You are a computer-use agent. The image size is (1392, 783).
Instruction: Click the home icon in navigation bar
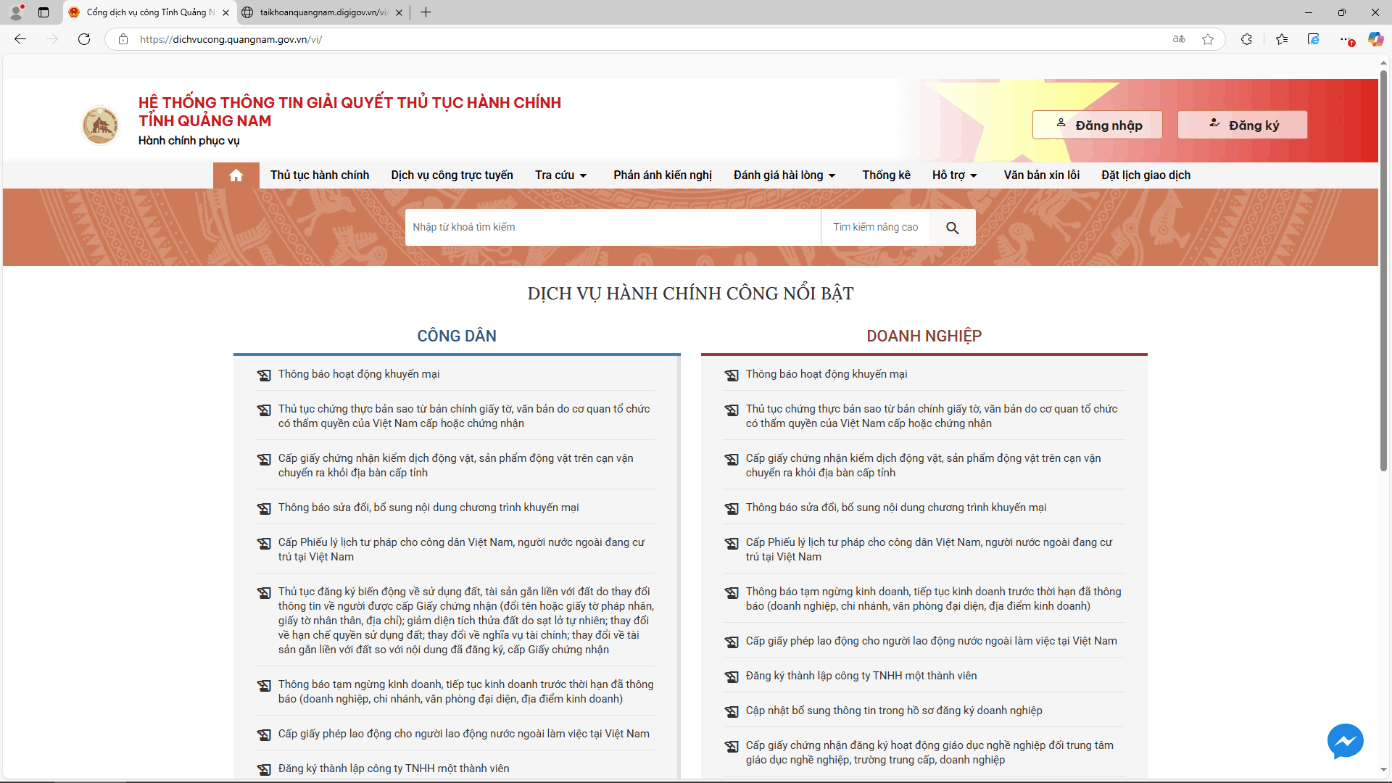(236, 175)
